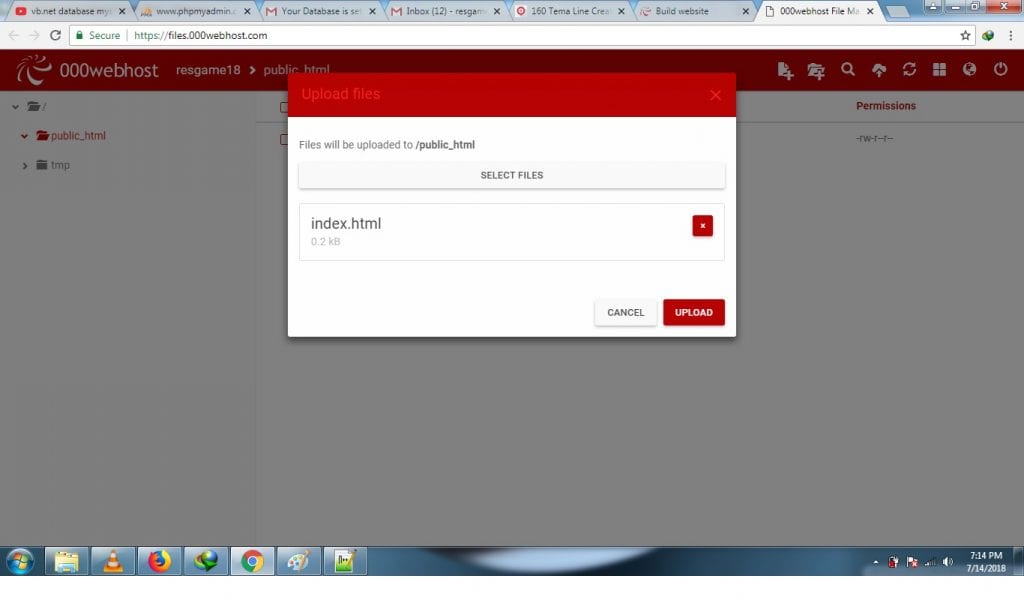This screenshot has width=1024, height=600.
Task: Open Chrome three-dot menu
Action: coord(1010,35)
